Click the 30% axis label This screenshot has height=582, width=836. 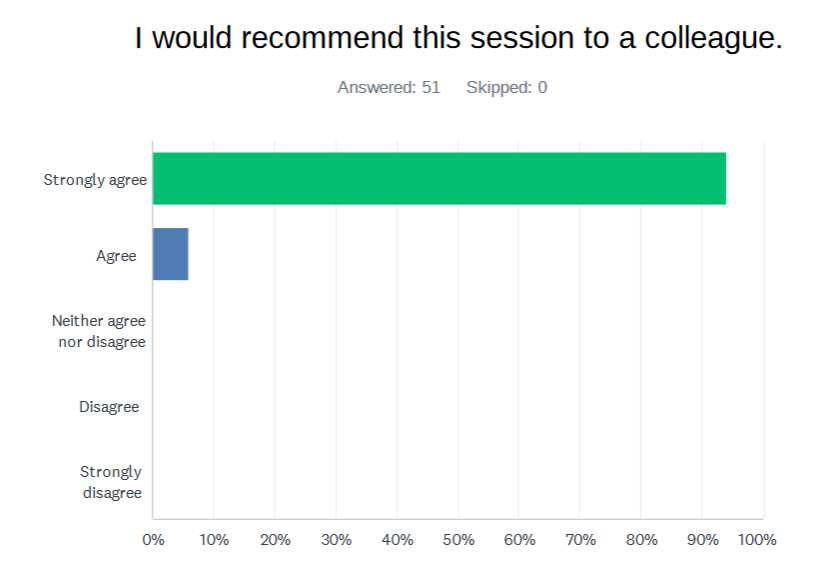click(x=336, y=540)
